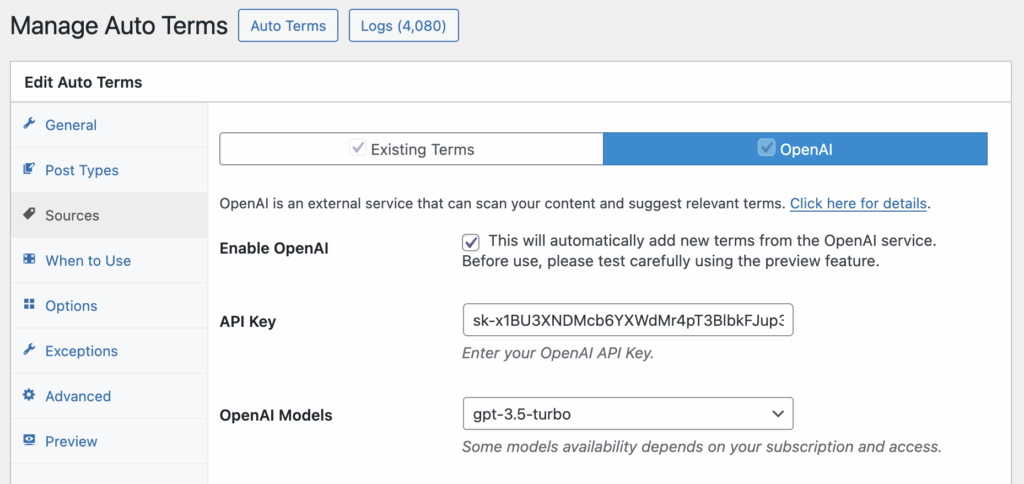The height and width of the screenshot is (484, 1024).
Task: Open the OpenAI Models dropdown
Action: 628,413
